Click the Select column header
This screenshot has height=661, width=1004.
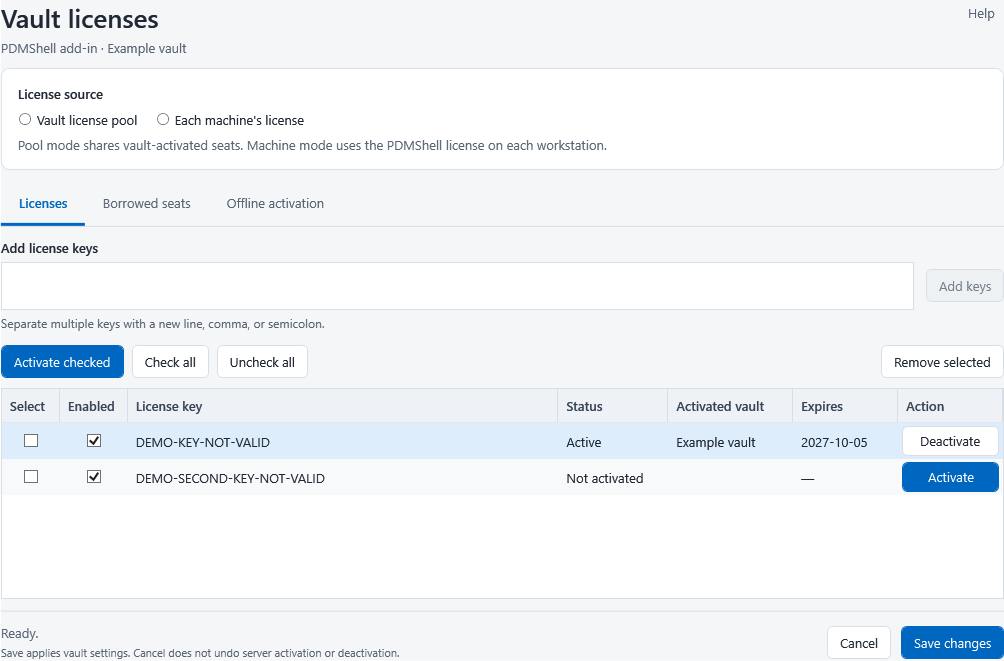(30, 406)
